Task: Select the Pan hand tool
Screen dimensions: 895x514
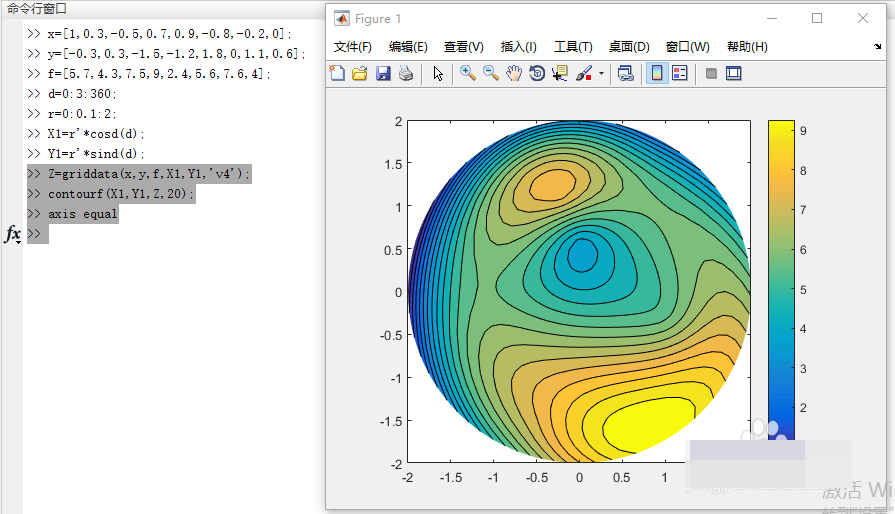Action: point(514,73)
